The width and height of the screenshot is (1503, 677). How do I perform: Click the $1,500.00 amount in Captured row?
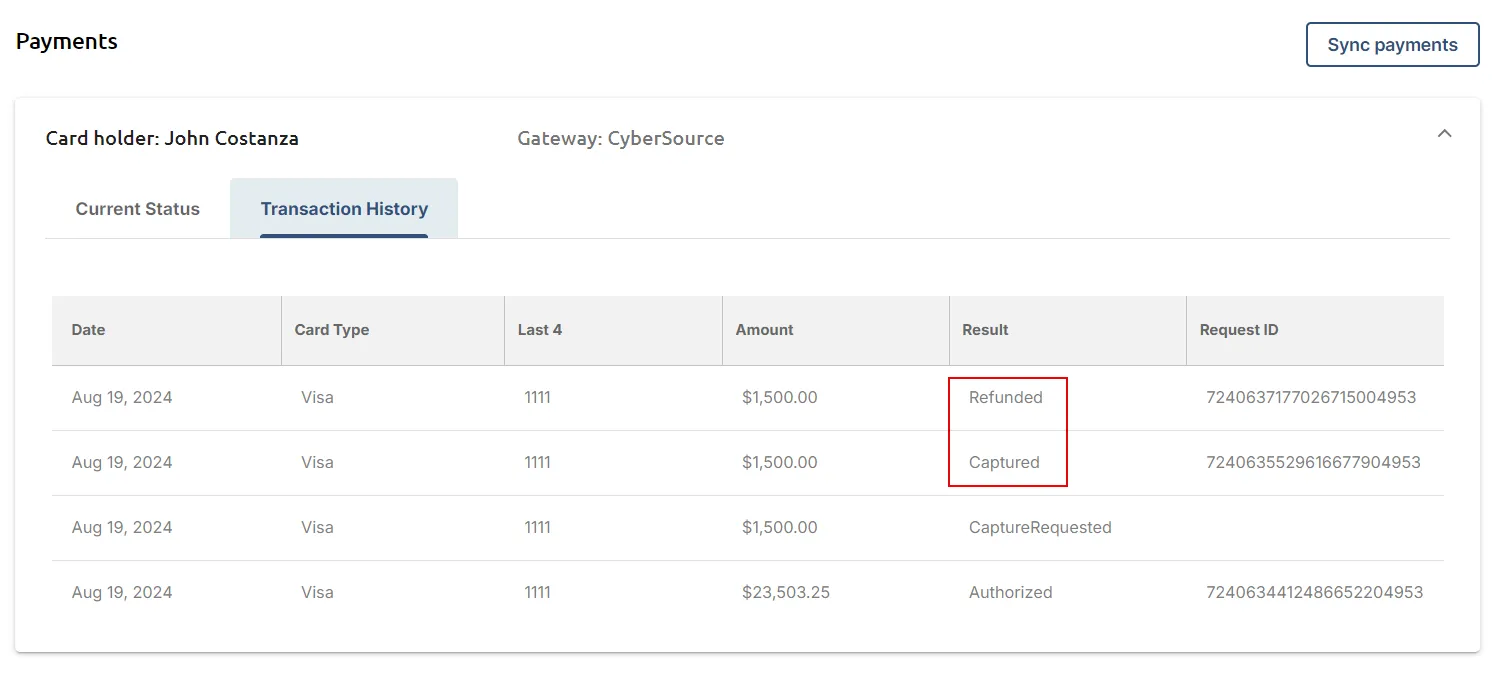click(780, 463)
